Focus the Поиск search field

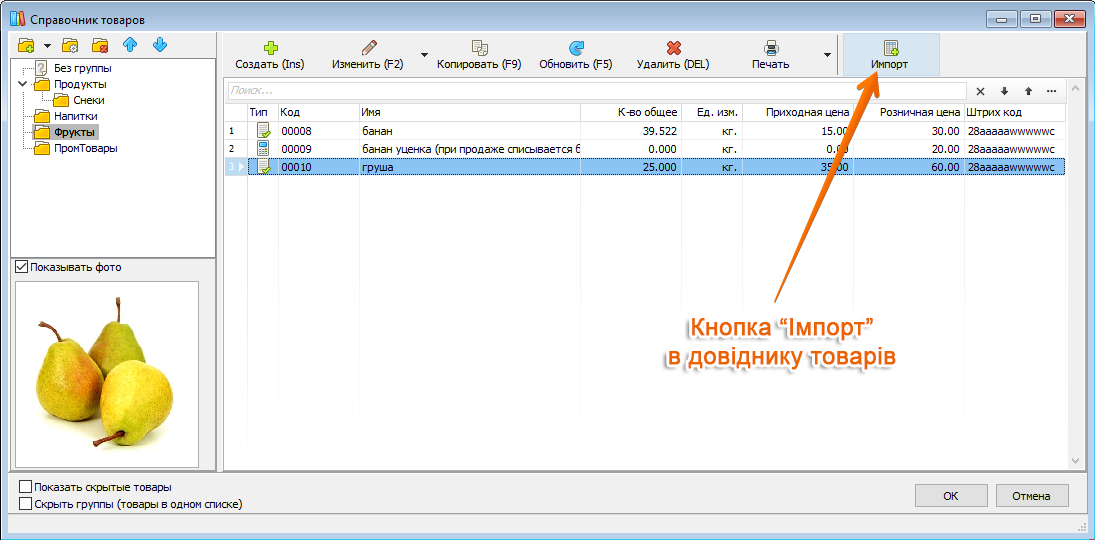click(x=597, y=91)
